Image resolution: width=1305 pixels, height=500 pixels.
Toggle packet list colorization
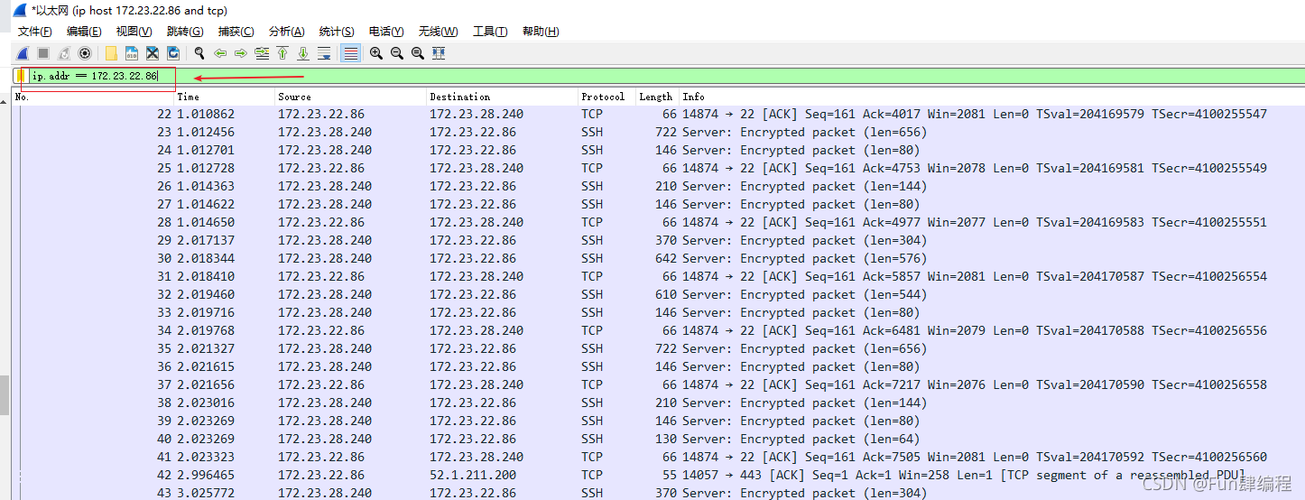(350, 53)
